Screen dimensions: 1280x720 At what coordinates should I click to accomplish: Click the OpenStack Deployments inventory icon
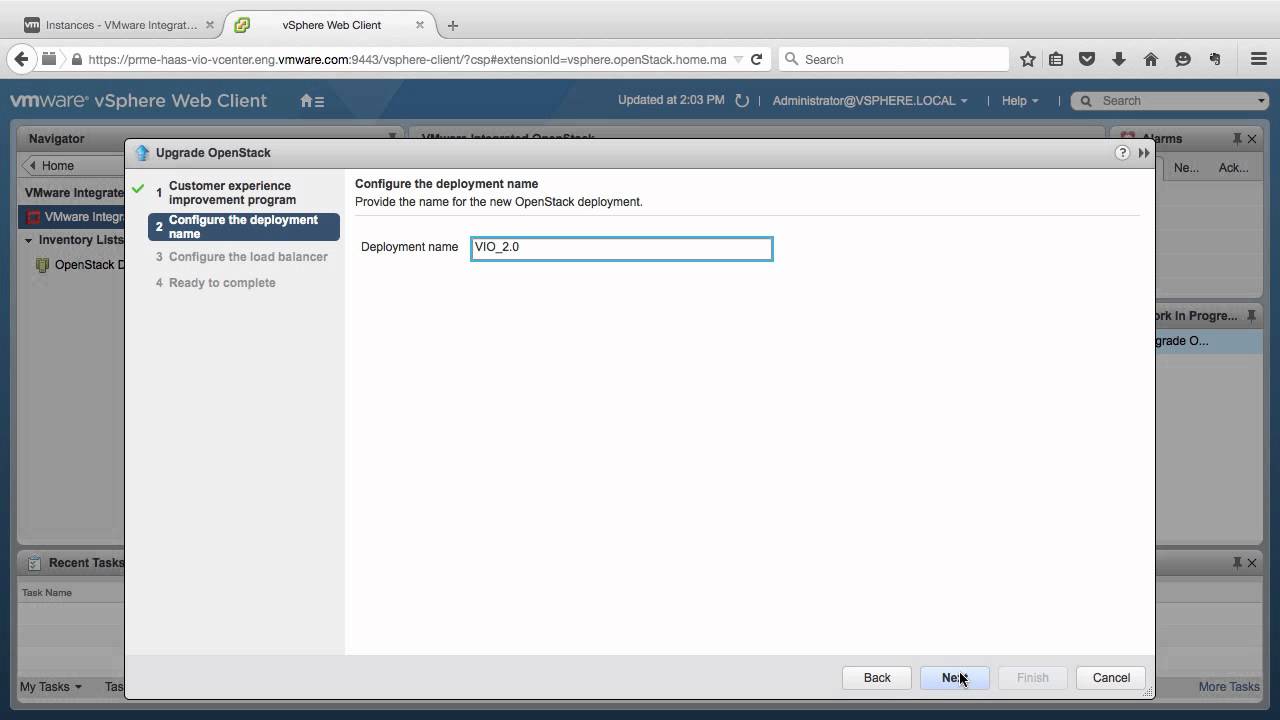42,265
